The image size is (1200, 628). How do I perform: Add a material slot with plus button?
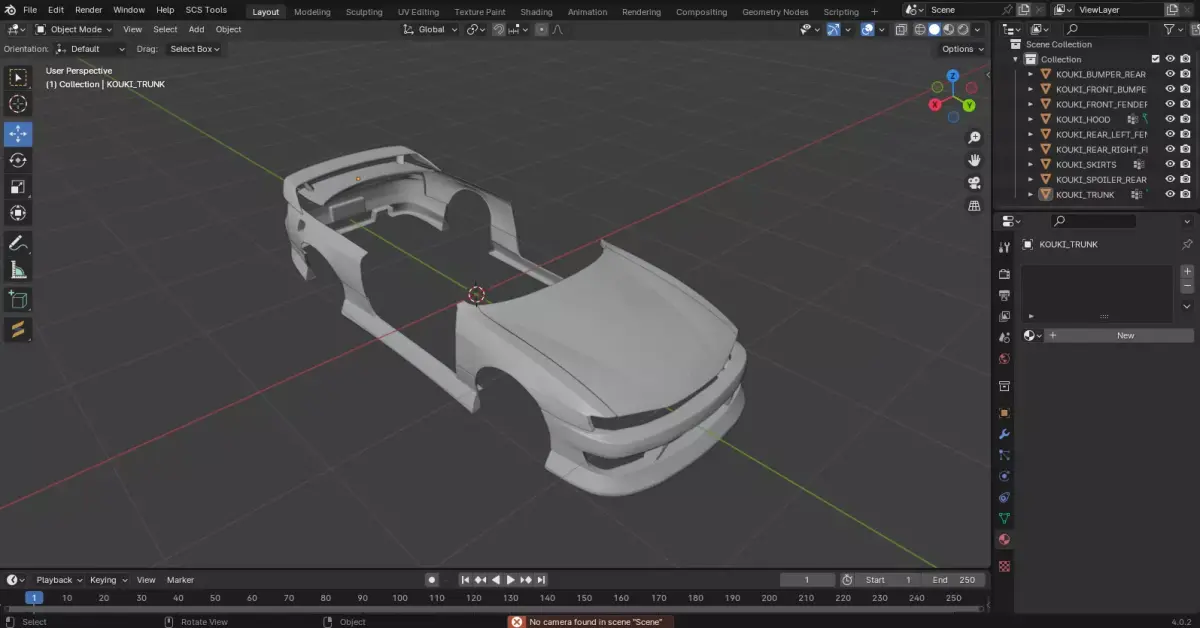(1187, 271)
